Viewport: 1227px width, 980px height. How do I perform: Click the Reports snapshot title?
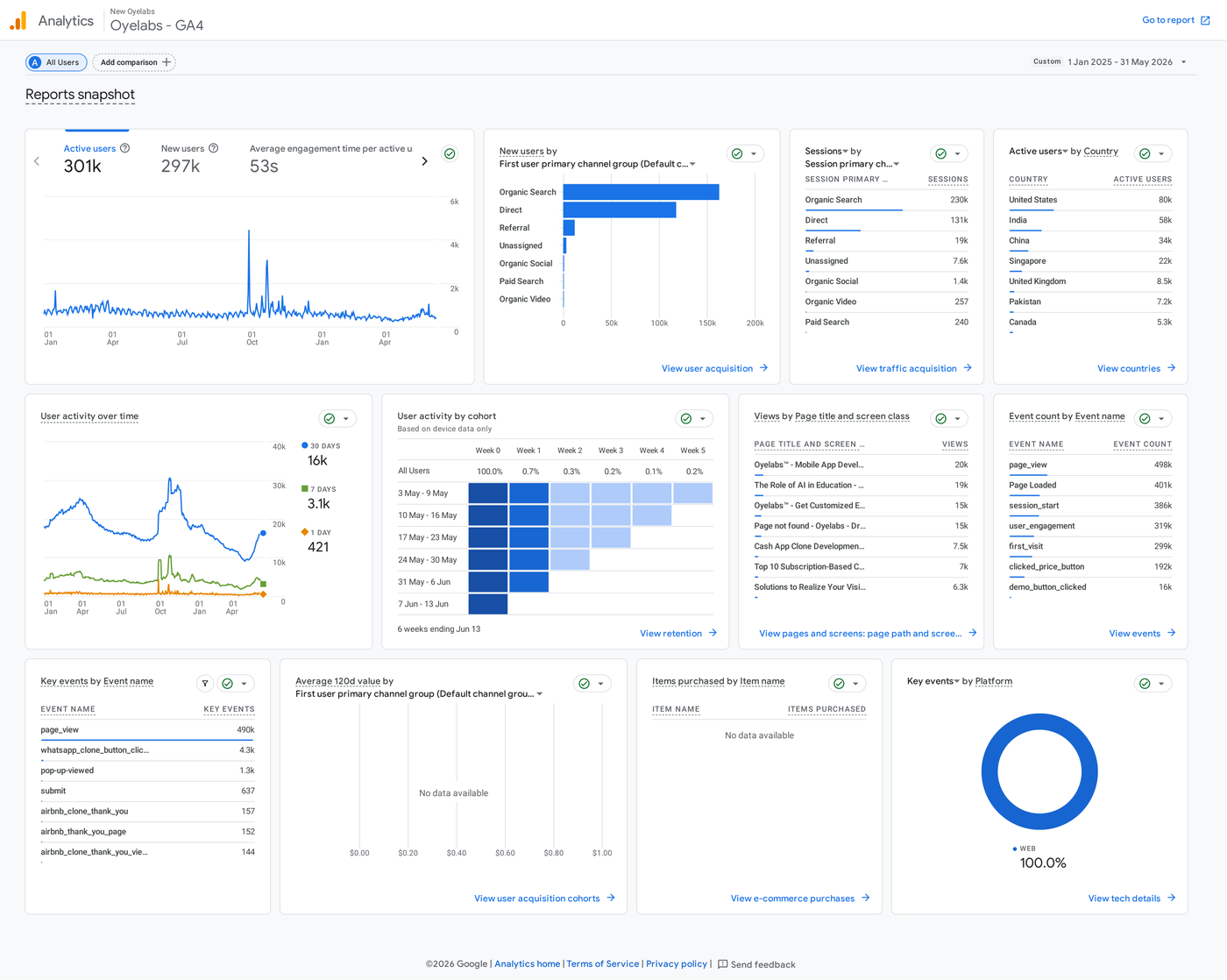[x=80, y=95]
